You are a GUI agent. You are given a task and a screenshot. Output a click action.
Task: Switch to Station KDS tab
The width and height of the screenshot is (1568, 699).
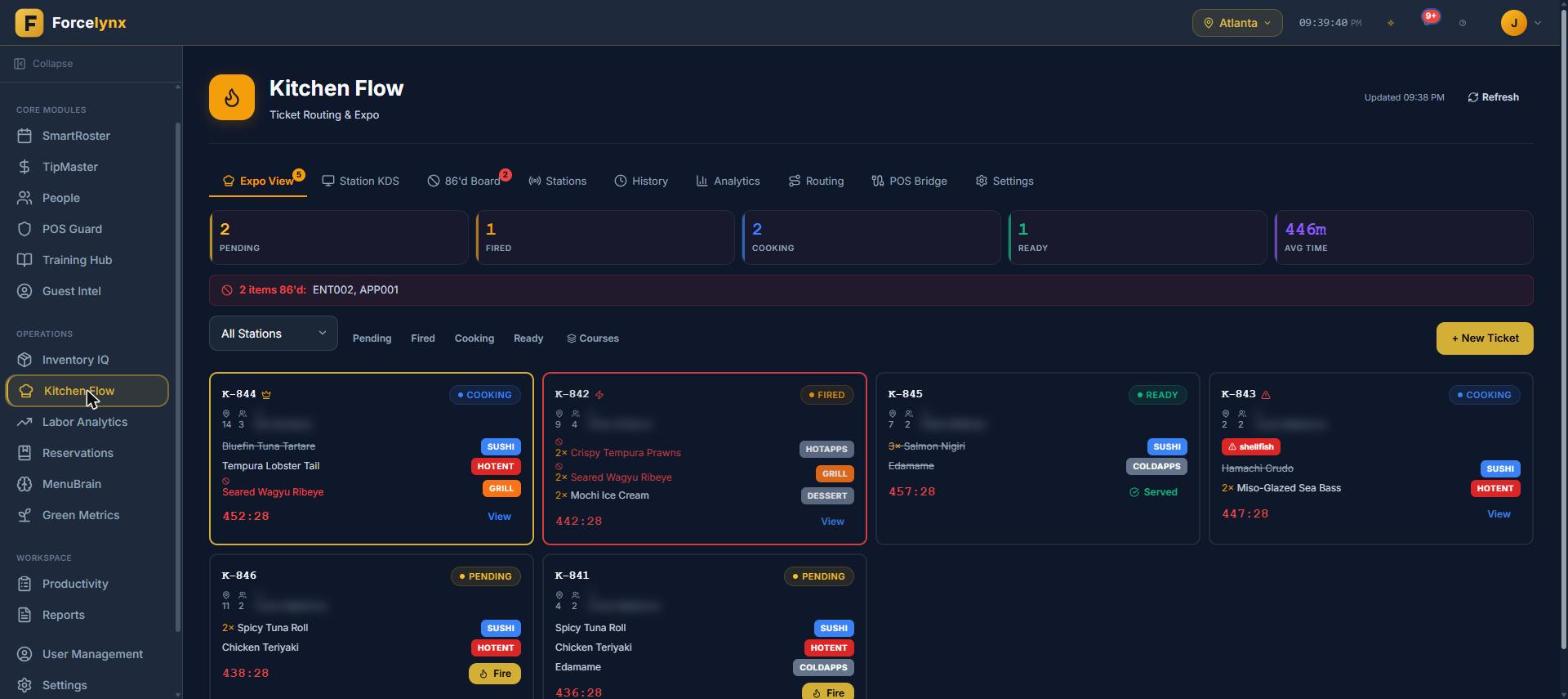(x=360, y=181)
